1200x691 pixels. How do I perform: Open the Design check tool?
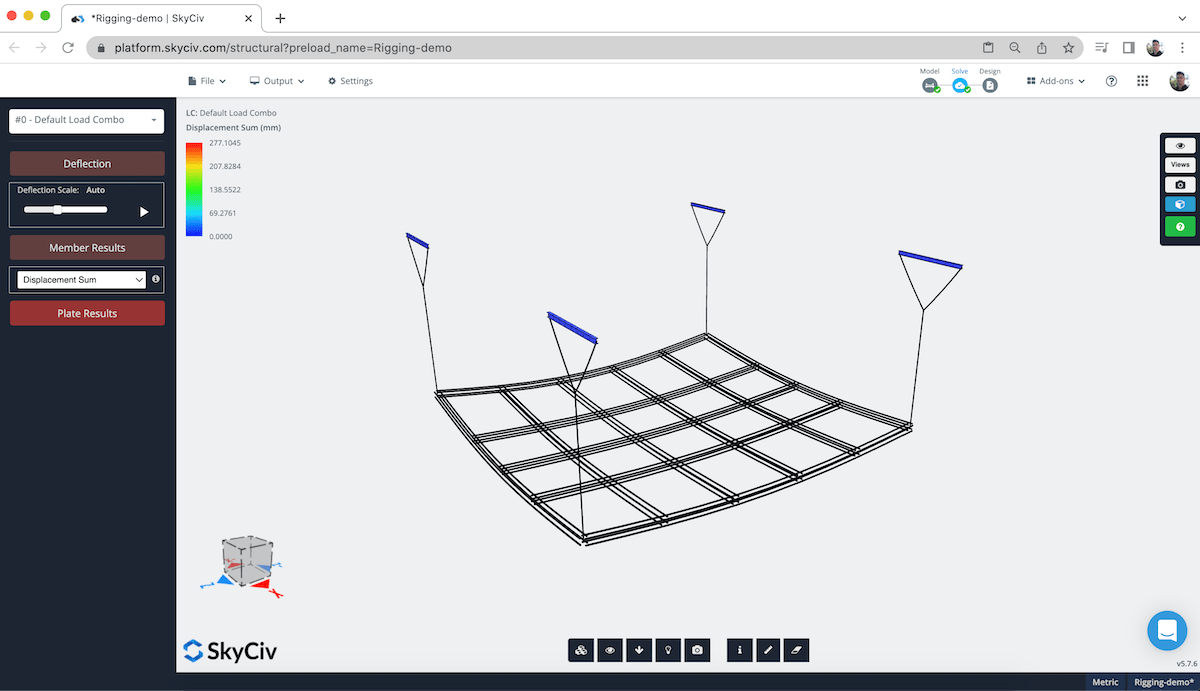tap(990, 85)
